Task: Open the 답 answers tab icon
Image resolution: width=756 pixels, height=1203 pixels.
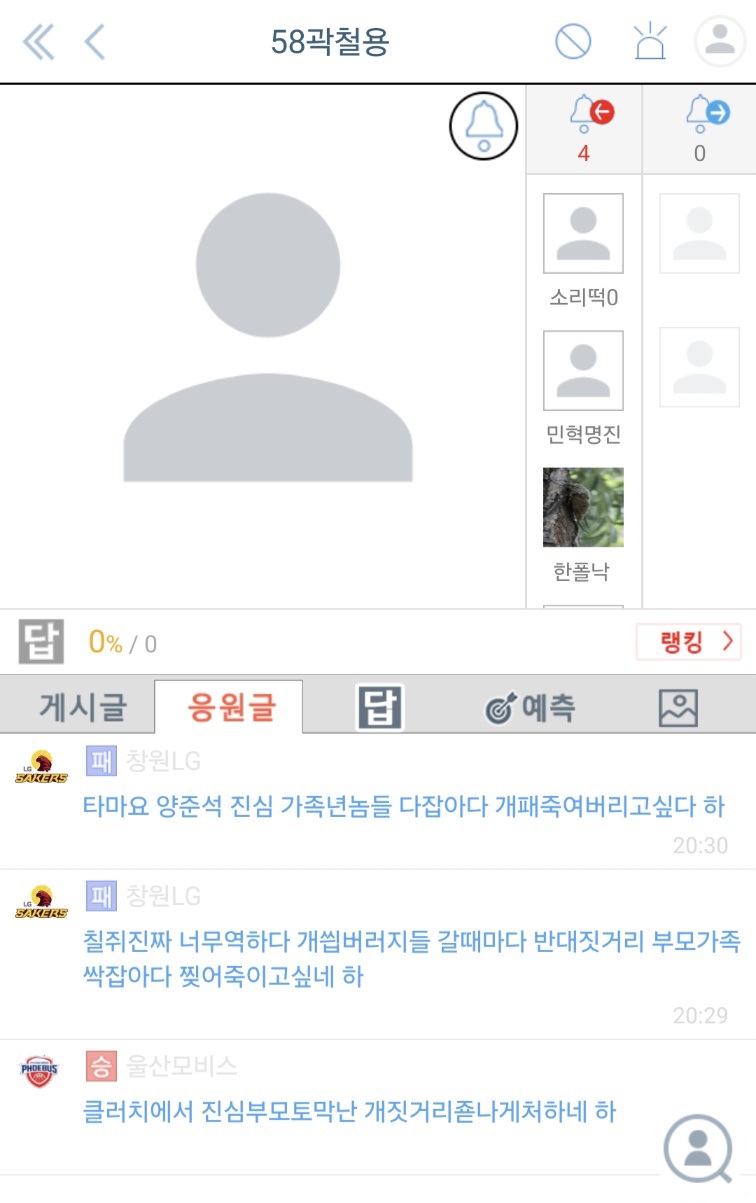Action: tap(380, 707)
